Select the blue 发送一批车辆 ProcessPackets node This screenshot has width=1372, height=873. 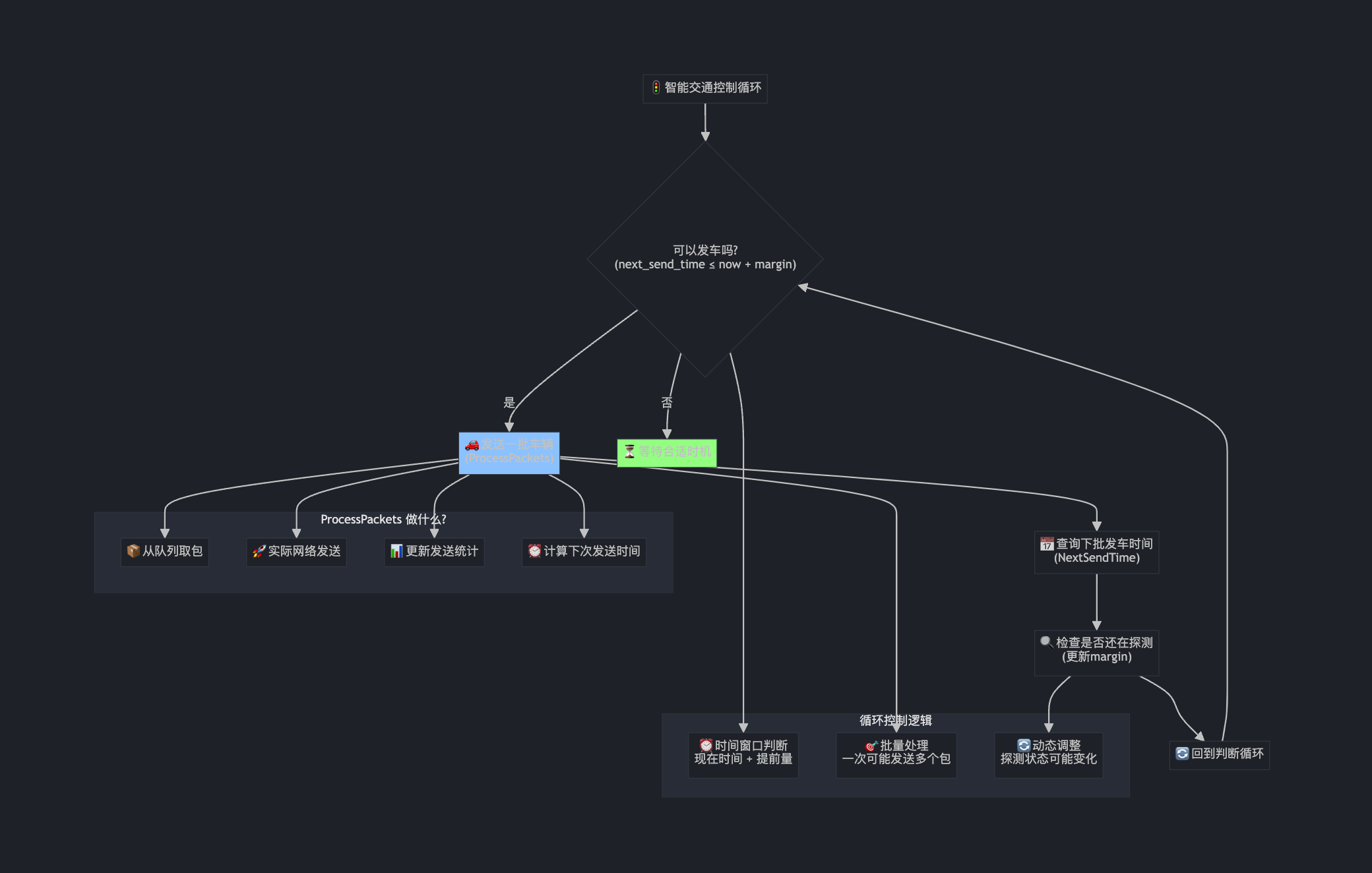click(509, 453)
